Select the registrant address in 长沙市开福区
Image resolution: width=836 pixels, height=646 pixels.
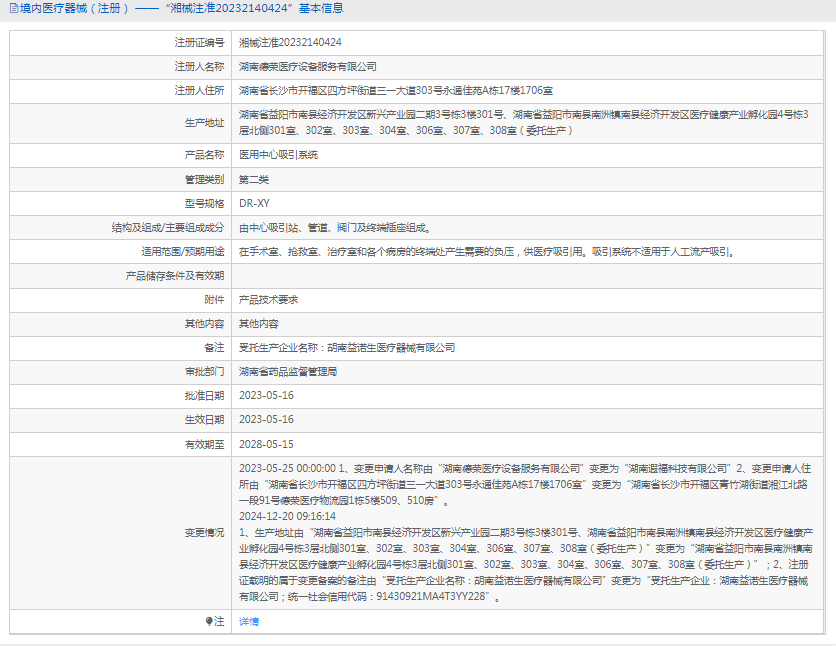396,91
